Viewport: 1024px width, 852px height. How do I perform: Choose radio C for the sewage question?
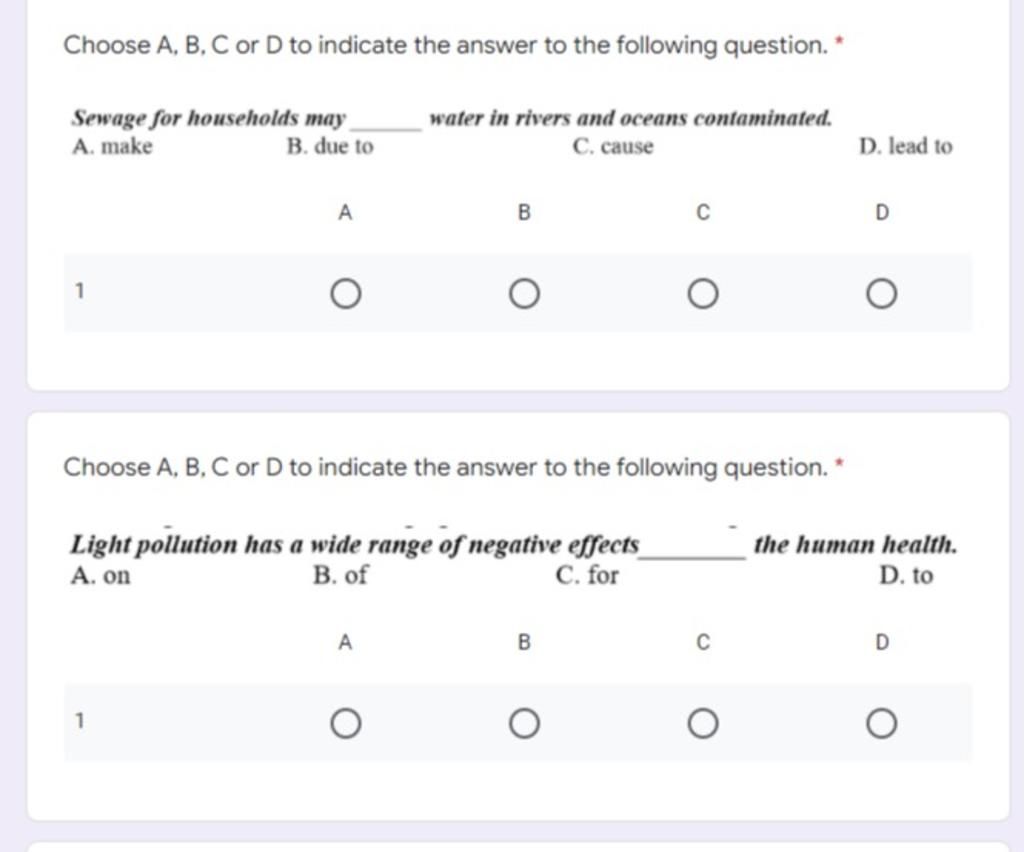(703, 294)
